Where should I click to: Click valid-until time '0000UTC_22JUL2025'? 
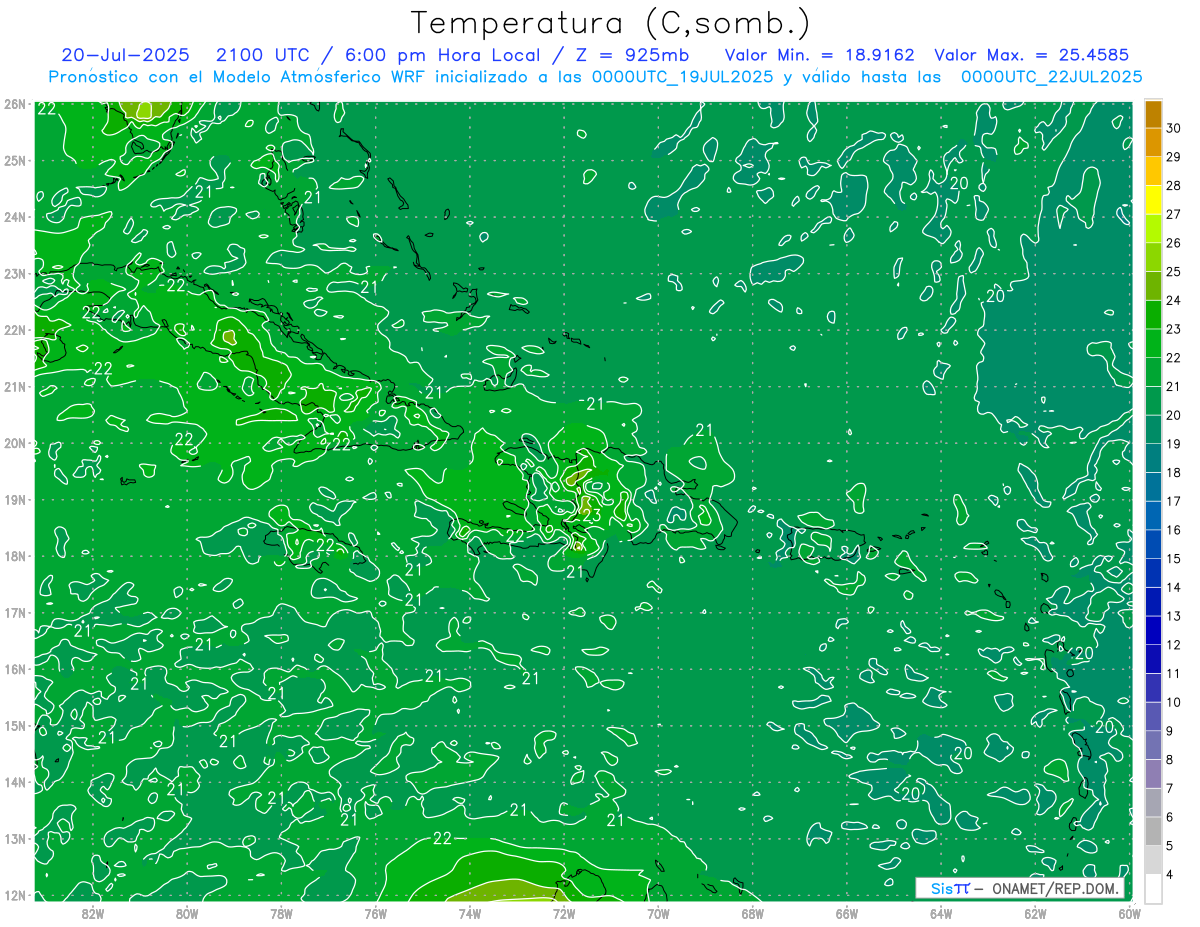pos(1052,76)
